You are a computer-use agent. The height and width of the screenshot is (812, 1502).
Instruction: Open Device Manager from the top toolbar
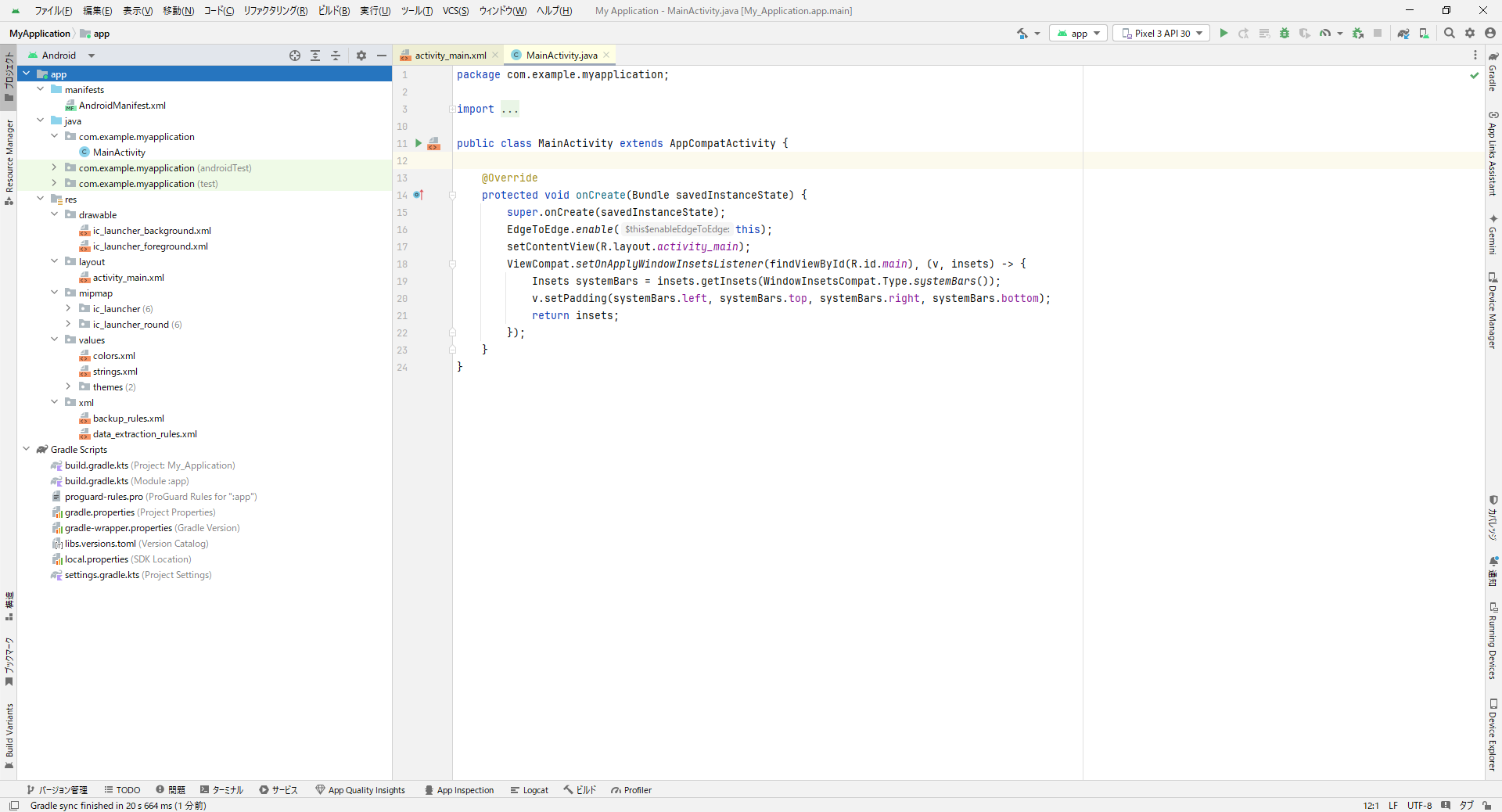tap(1424, 34)
